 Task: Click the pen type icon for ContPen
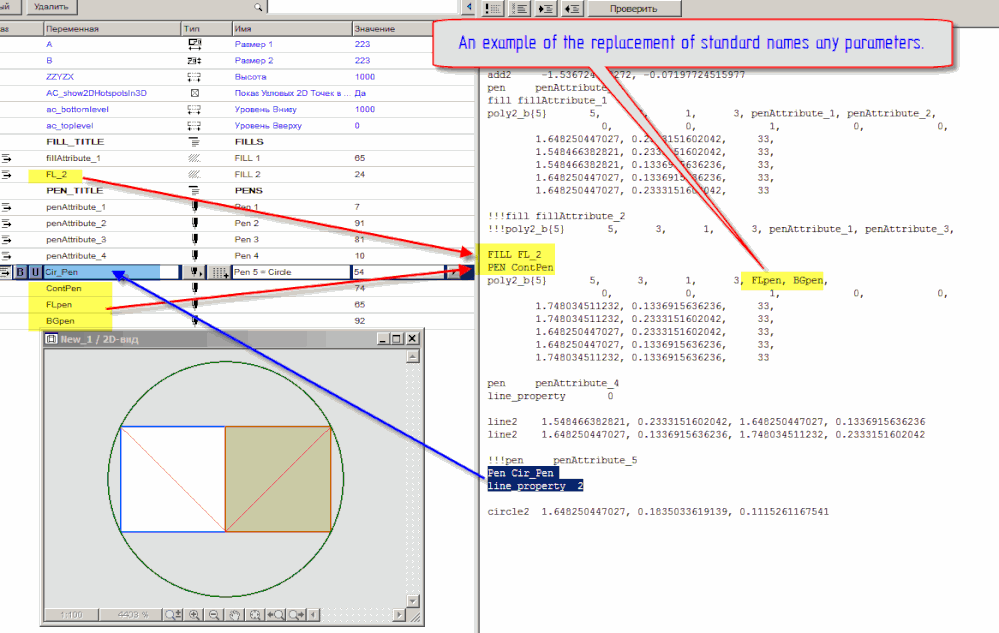(195, 288)
